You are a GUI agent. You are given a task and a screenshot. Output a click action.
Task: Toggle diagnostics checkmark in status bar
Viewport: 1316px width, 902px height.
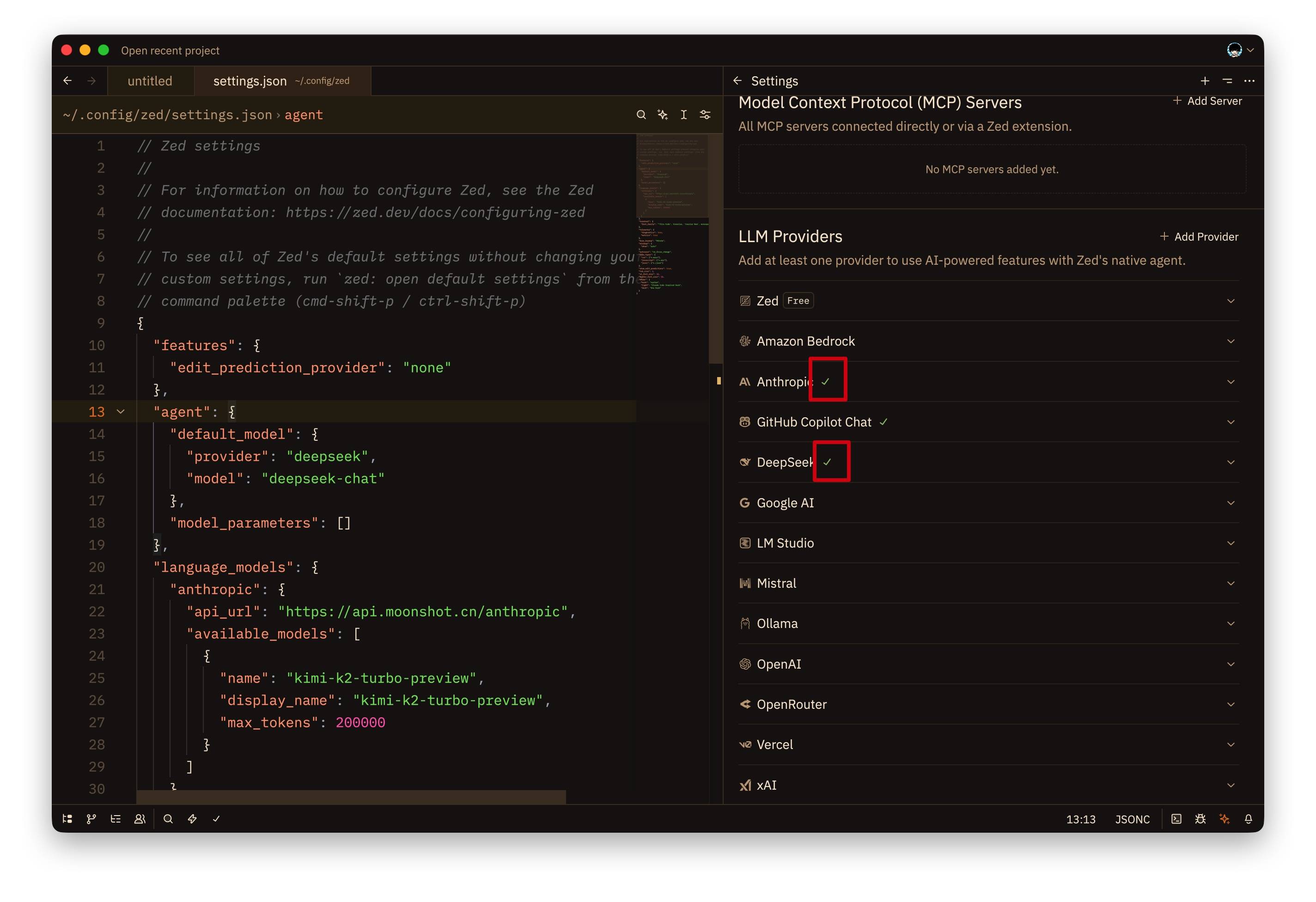(216, 819)
